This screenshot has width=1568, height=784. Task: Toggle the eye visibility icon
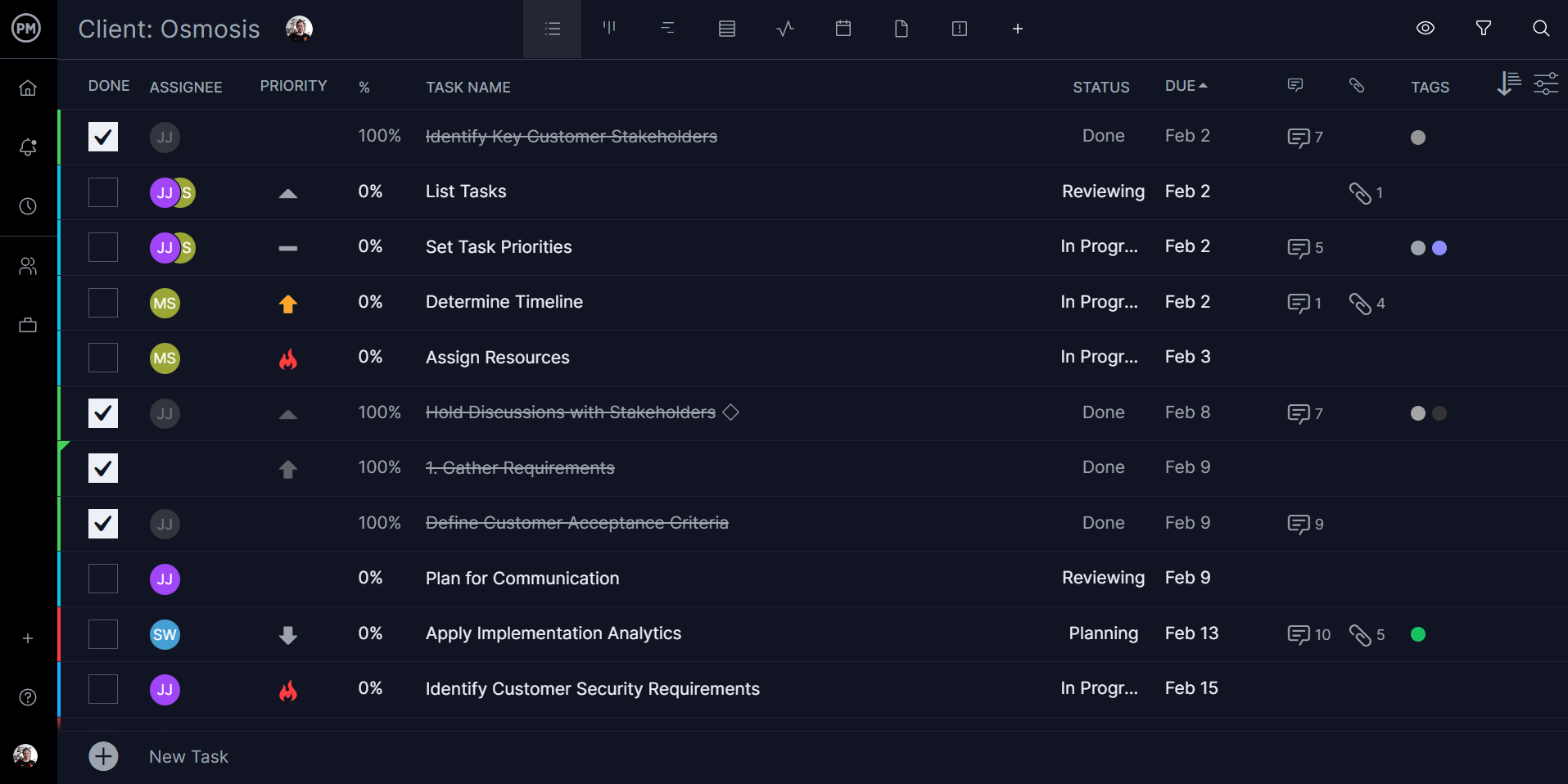(1425, 29)
